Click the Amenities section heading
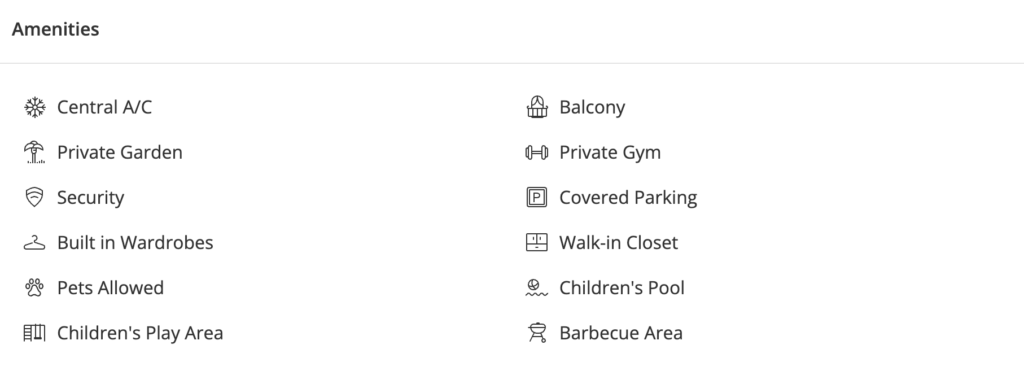The image size is (1024, 384). point(56,29)
